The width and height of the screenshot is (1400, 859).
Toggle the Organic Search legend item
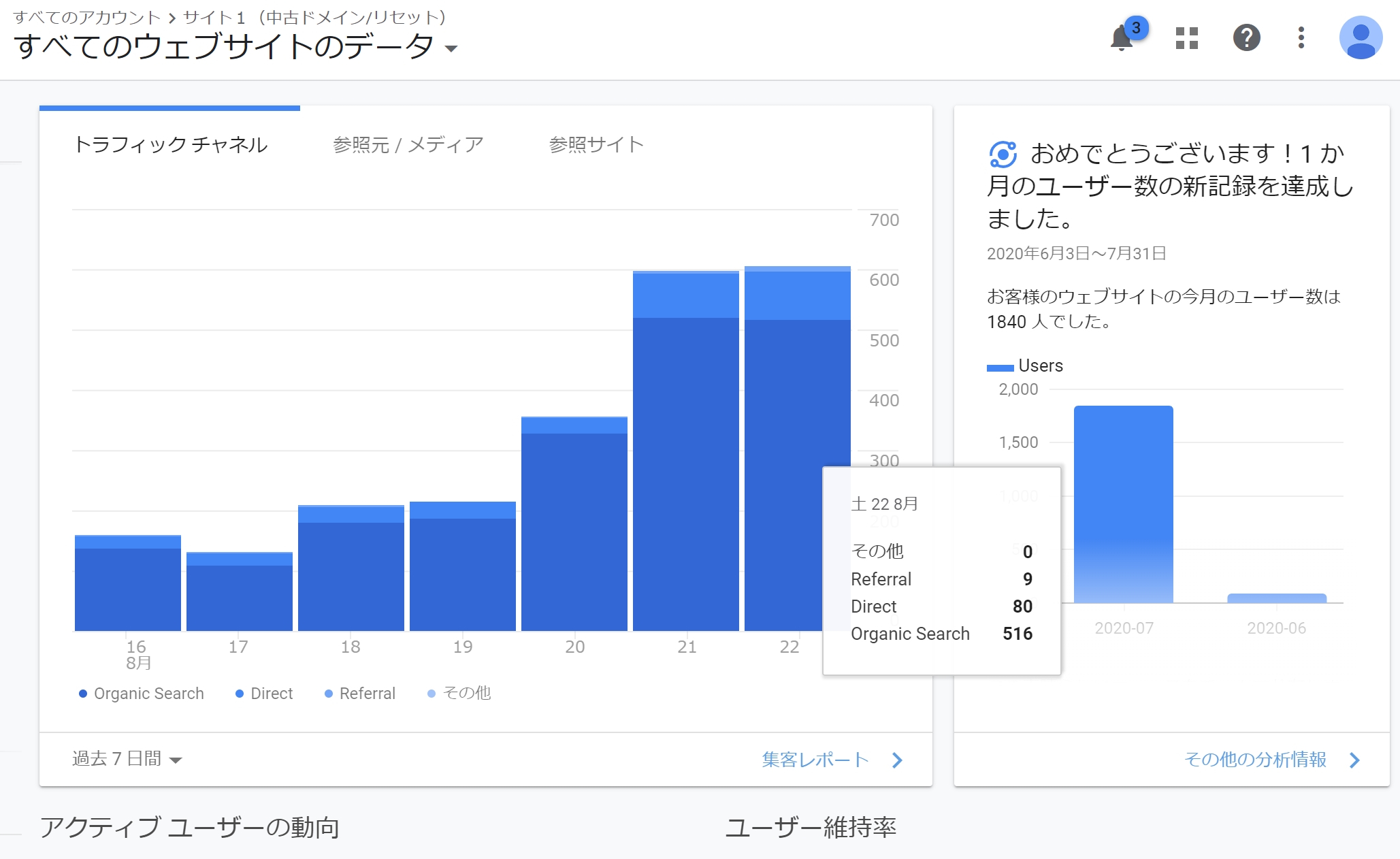tap(142, 694)
